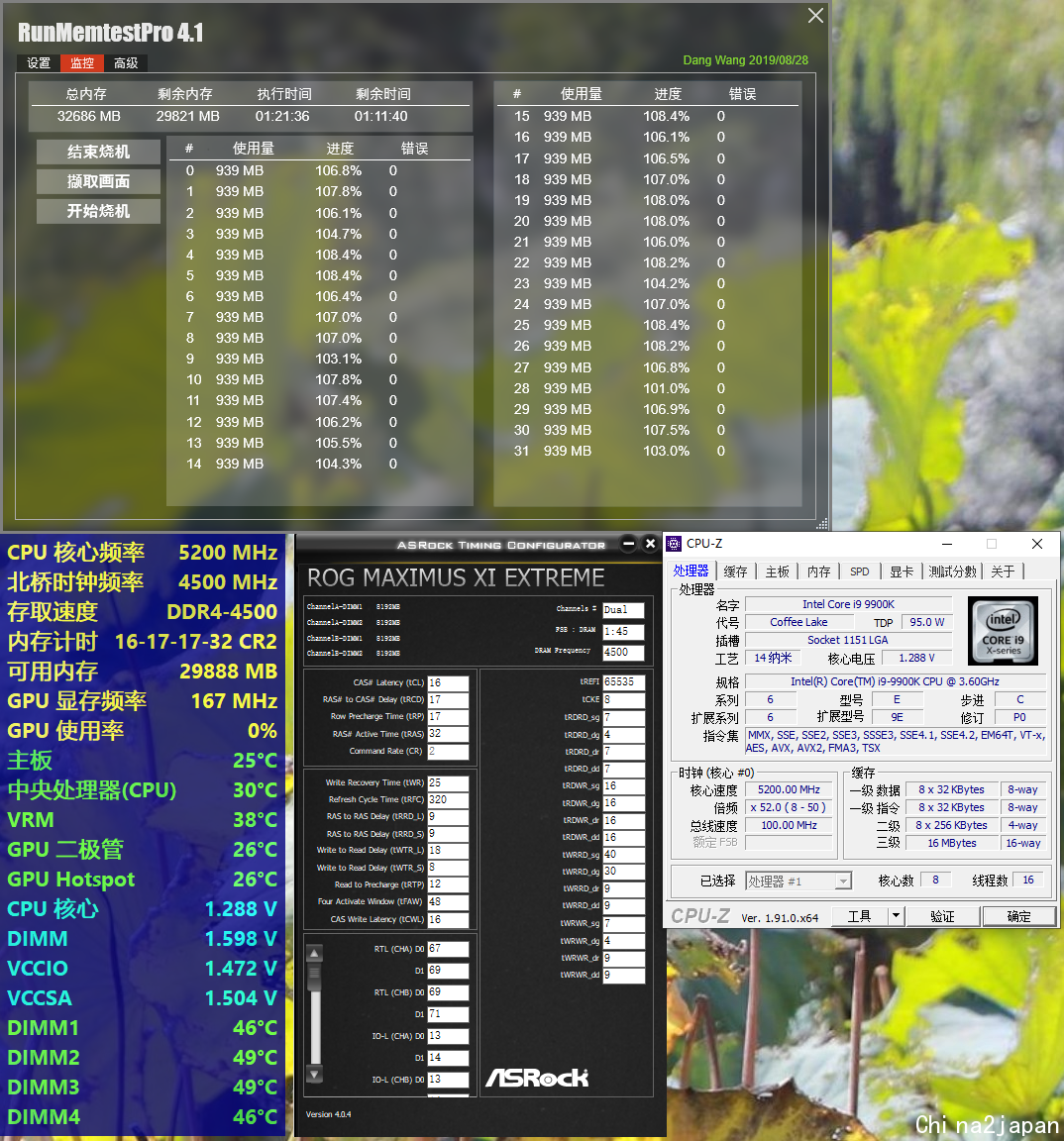Open the 设置 tab in RunMemtestPro
Viewport: 1064px width, 1141px height.
pos(39,63)
